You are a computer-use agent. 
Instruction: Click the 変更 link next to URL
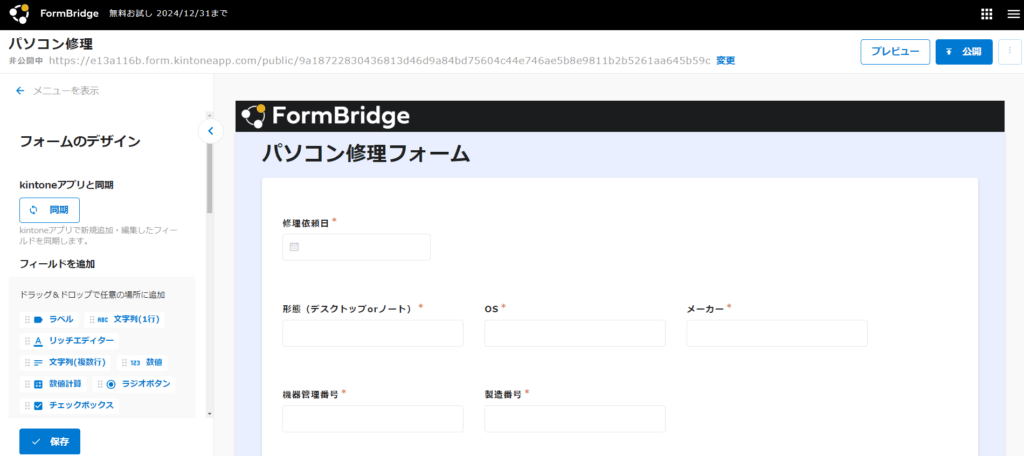pos(725,61)
